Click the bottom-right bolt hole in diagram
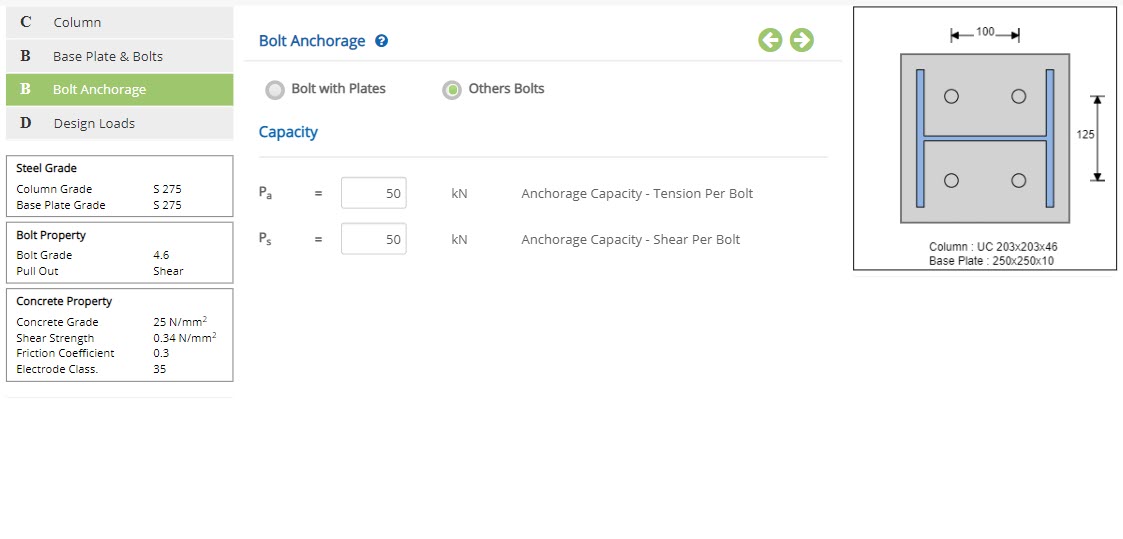The width and height of the screenshot is (1123, 539). click(1018, 181)
